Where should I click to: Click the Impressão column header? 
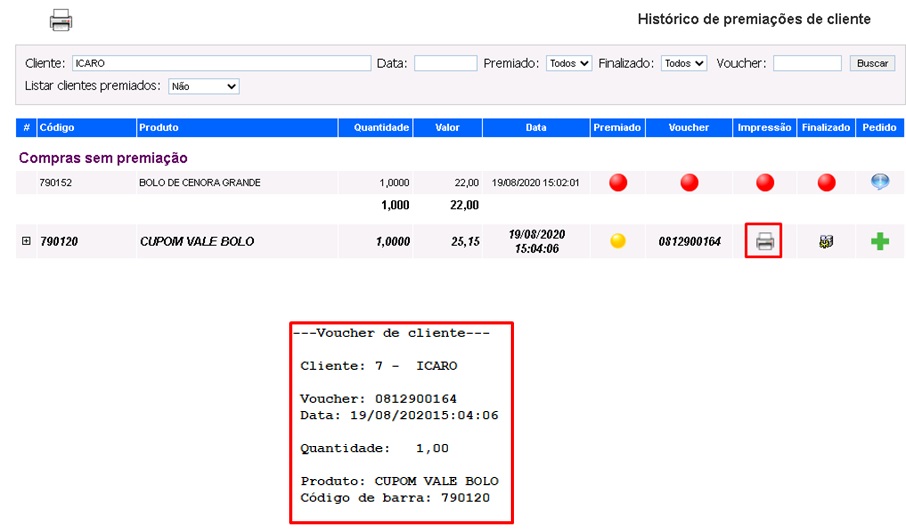(764, 128)
